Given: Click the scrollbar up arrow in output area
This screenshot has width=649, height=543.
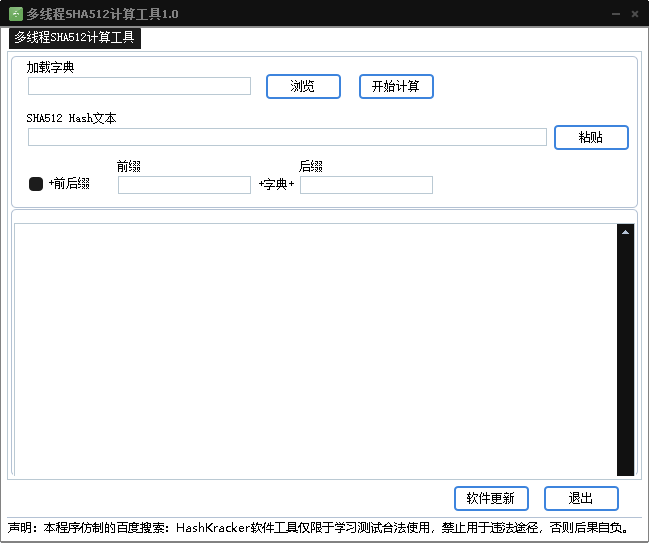Looking at the screenshot, I should [625, 232].
